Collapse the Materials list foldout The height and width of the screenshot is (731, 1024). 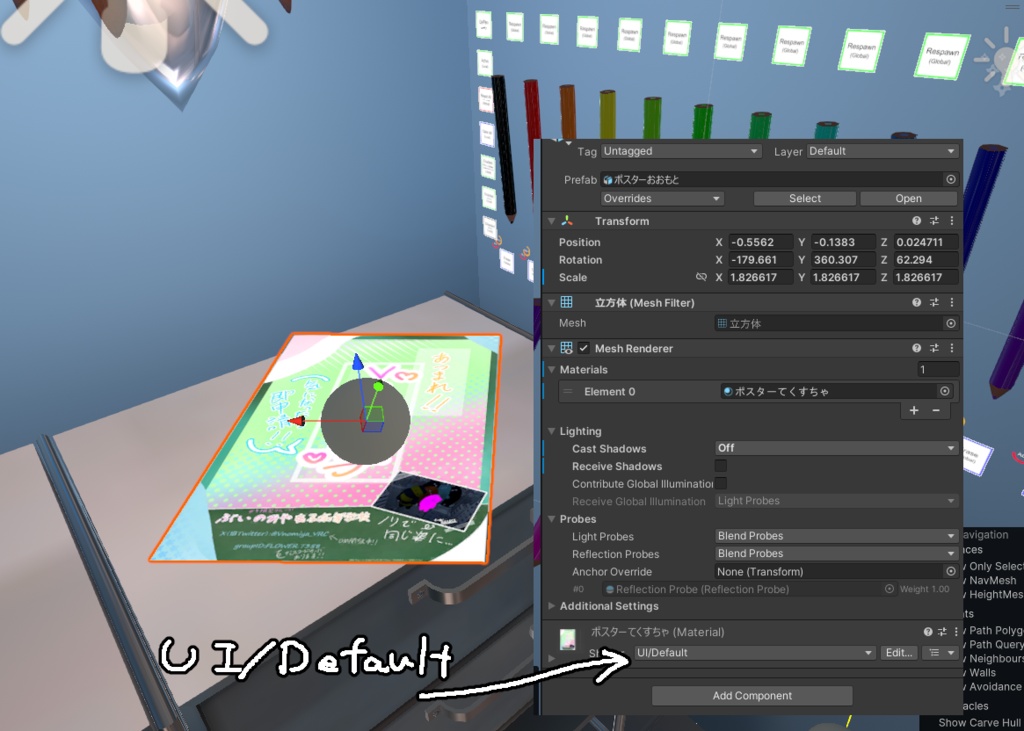[552, 369]
